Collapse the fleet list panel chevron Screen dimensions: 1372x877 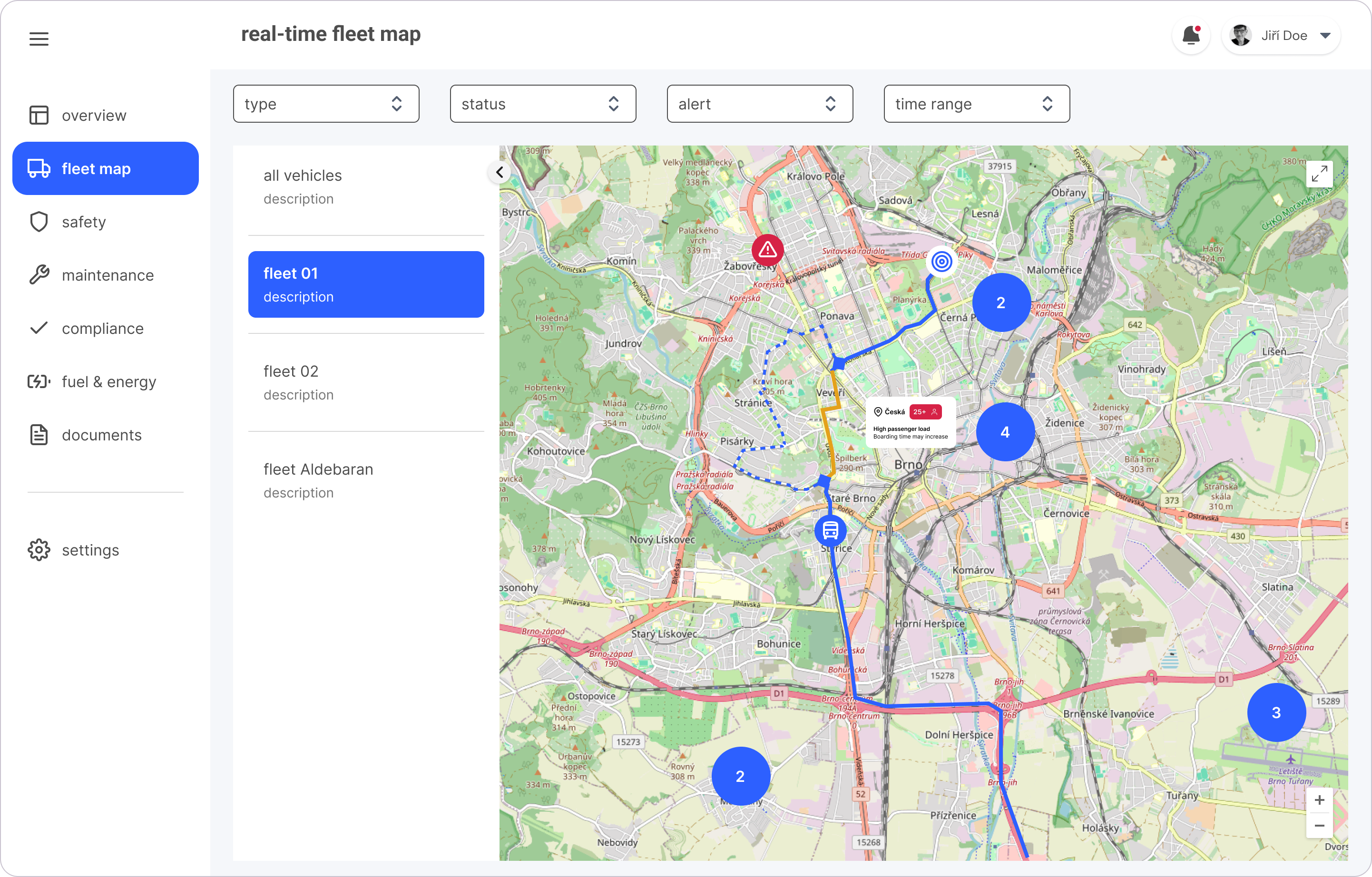pos(500,172)
